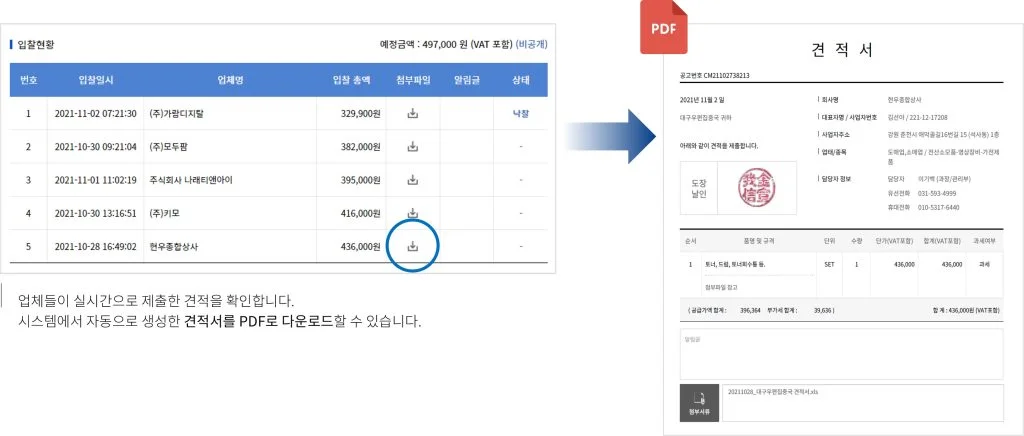Screen dimensions: 1024x436
Task: Click the PDF date 2021년 11월 2일
Action: tap(702, 100)
